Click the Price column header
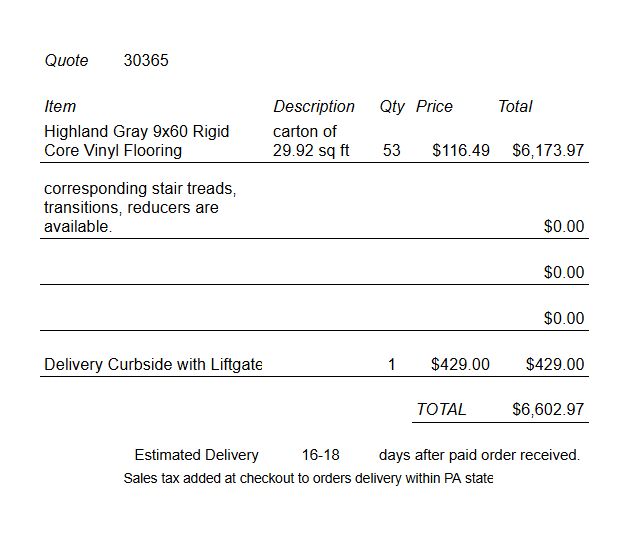 [434, 107]
